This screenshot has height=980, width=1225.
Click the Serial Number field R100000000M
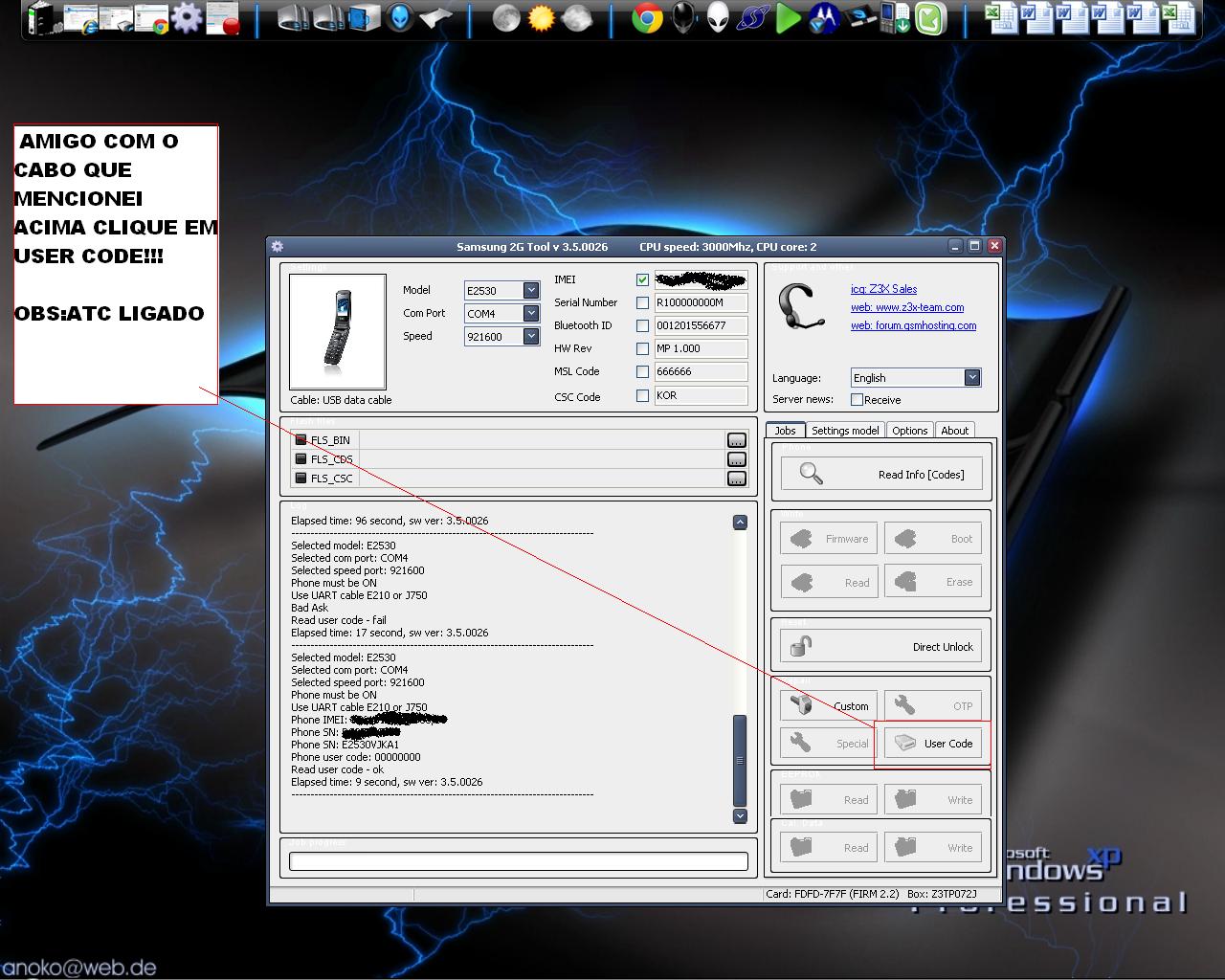pos(701,302)
